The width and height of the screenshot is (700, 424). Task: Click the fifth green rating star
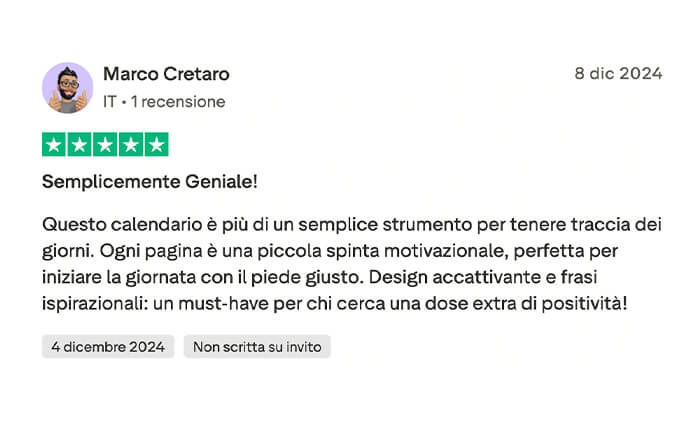(x=156, y=145)
